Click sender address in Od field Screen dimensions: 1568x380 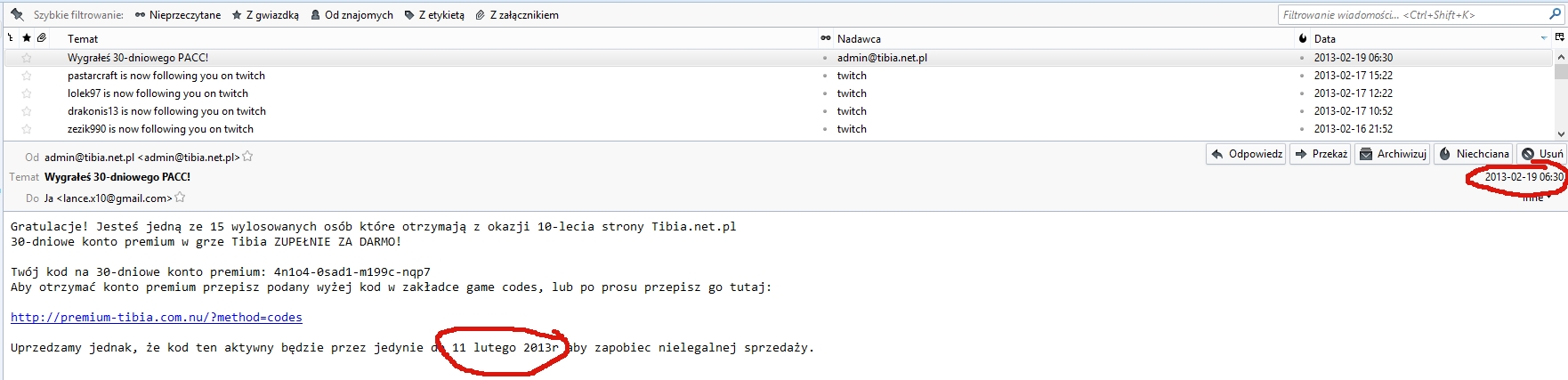click(142, 158)
